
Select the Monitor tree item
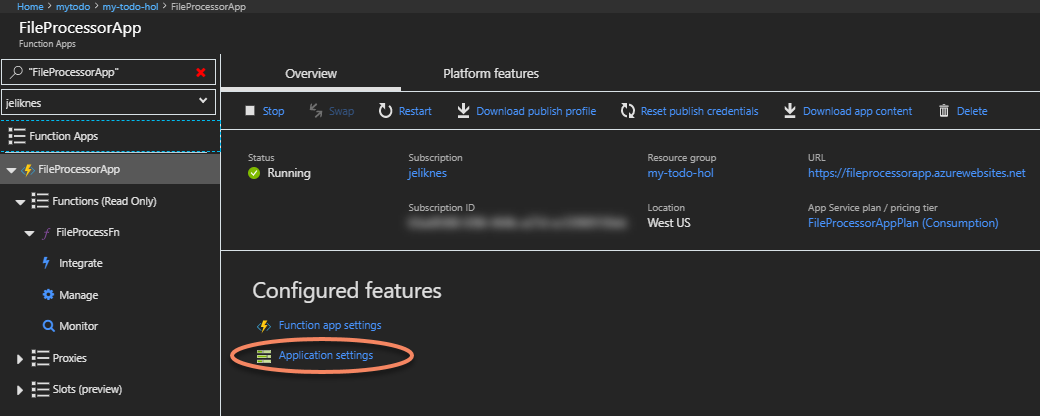pos(78,326)
